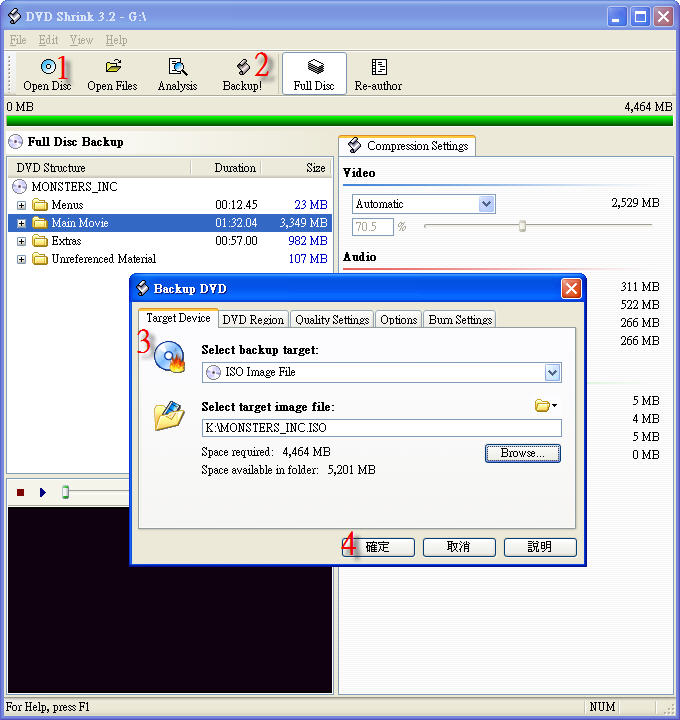Confirm backup with the 確定 button
The height and width of the screenshot is (720, 680).
378,547
